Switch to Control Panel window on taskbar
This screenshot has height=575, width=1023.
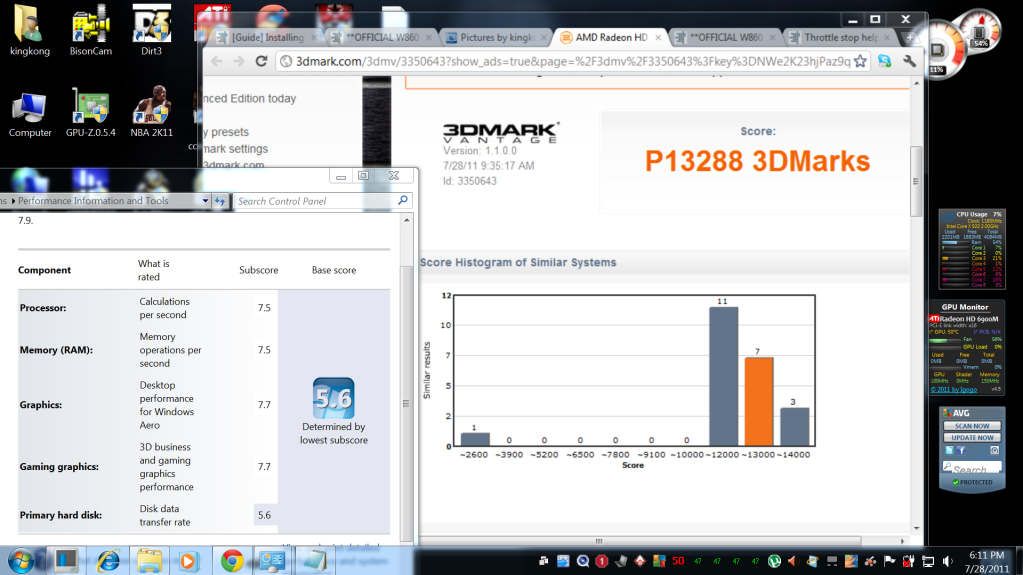tap(272, 561)
